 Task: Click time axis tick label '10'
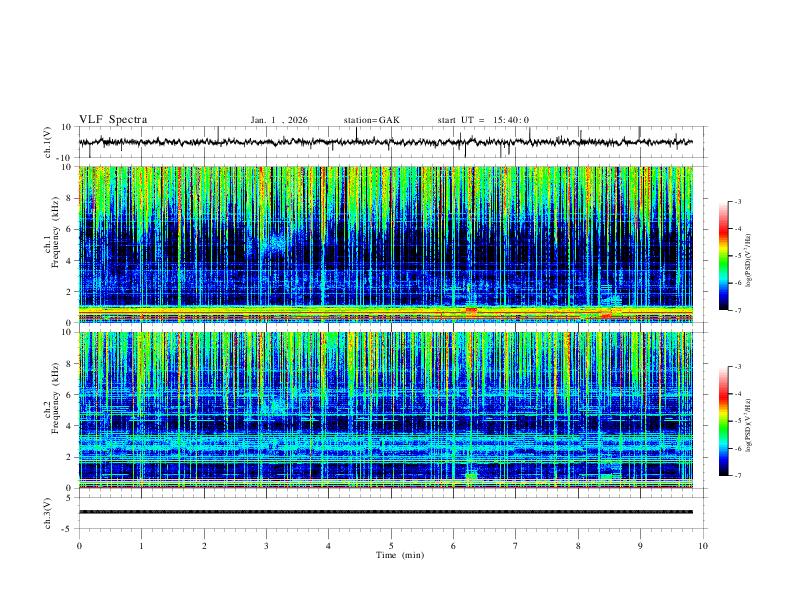[x=703, y=546]
